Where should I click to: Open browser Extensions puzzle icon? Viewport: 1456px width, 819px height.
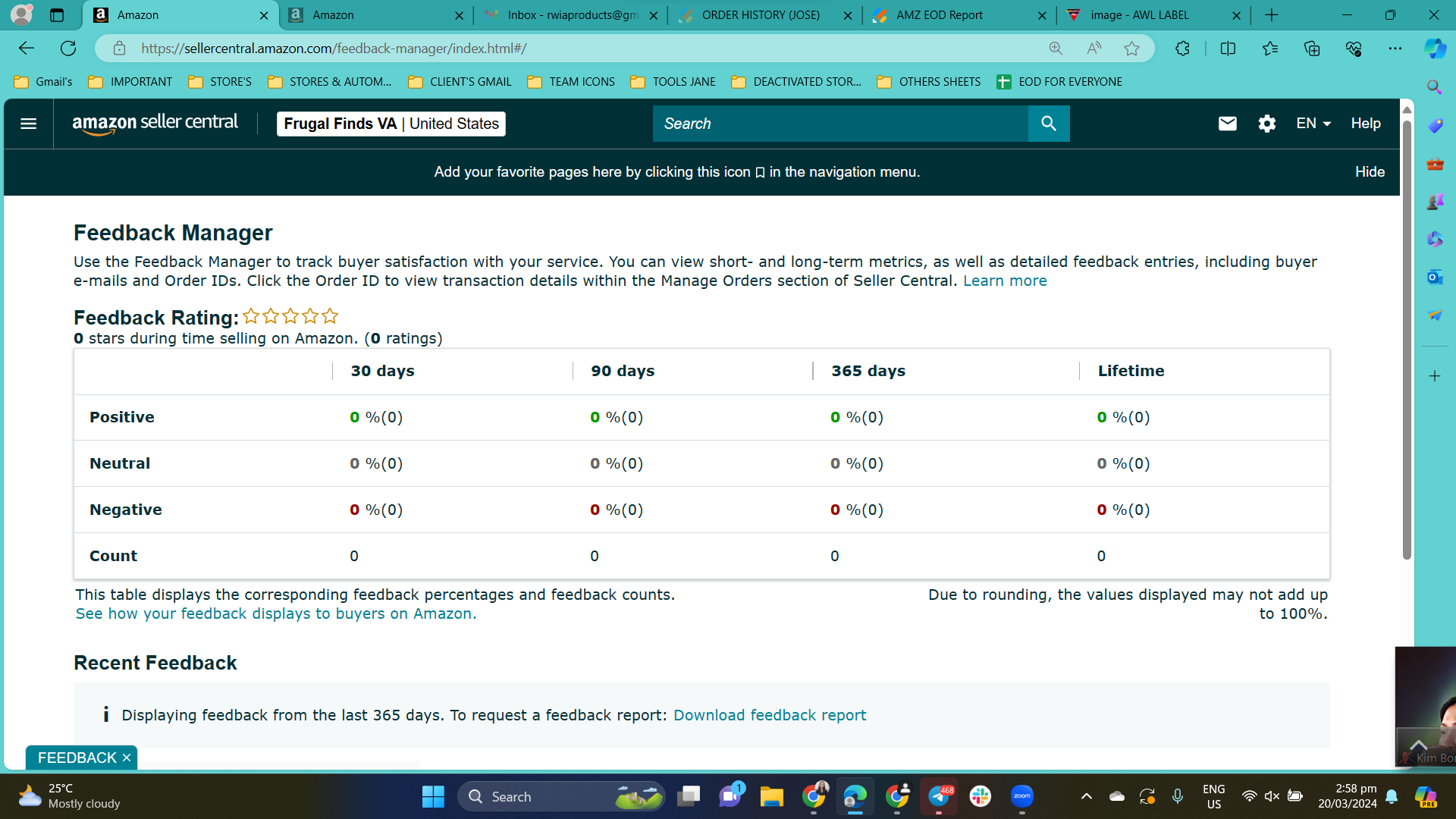(x=1182, y=49)
